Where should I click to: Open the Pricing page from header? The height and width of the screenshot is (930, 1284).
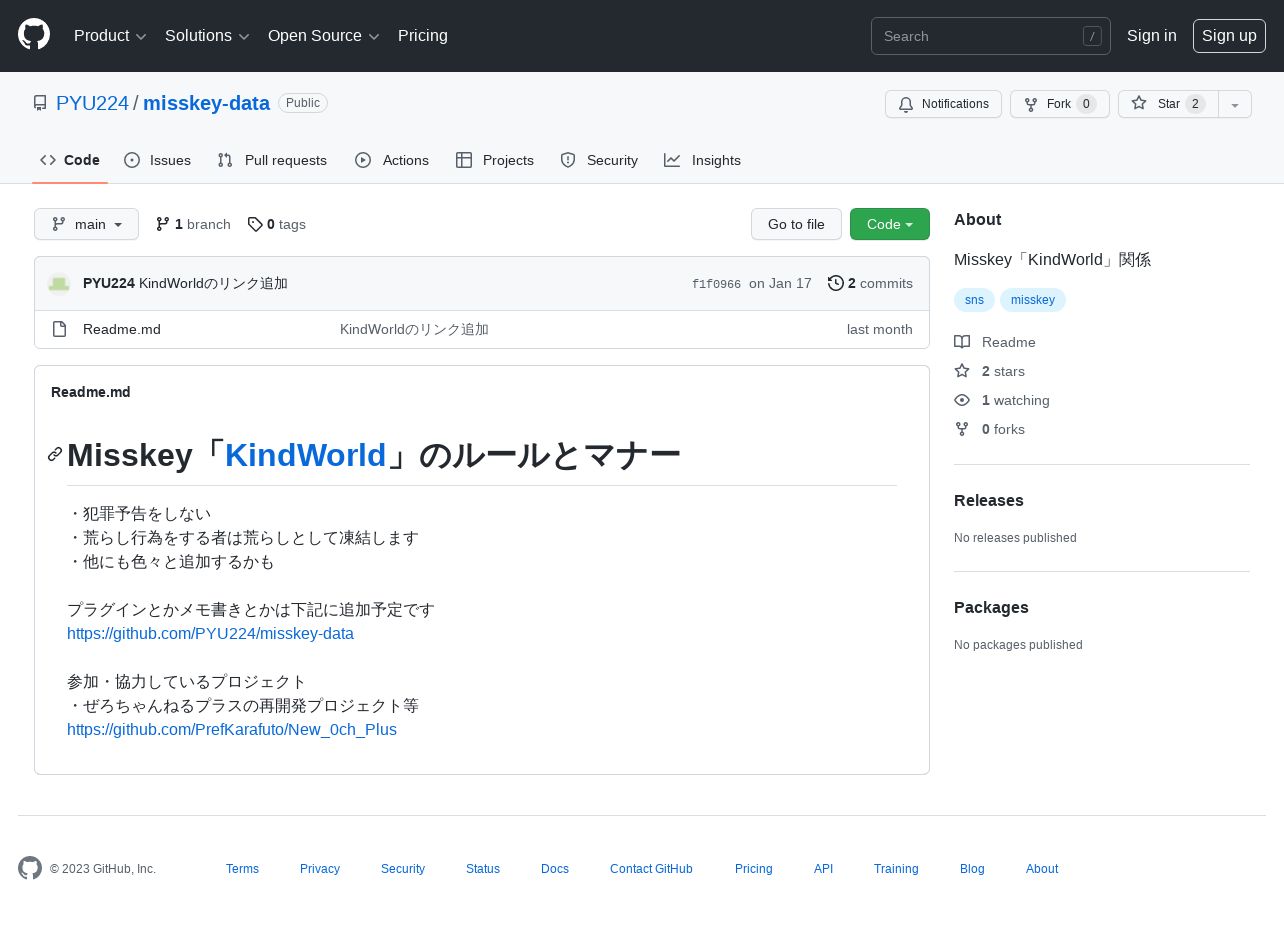point(423,36)
